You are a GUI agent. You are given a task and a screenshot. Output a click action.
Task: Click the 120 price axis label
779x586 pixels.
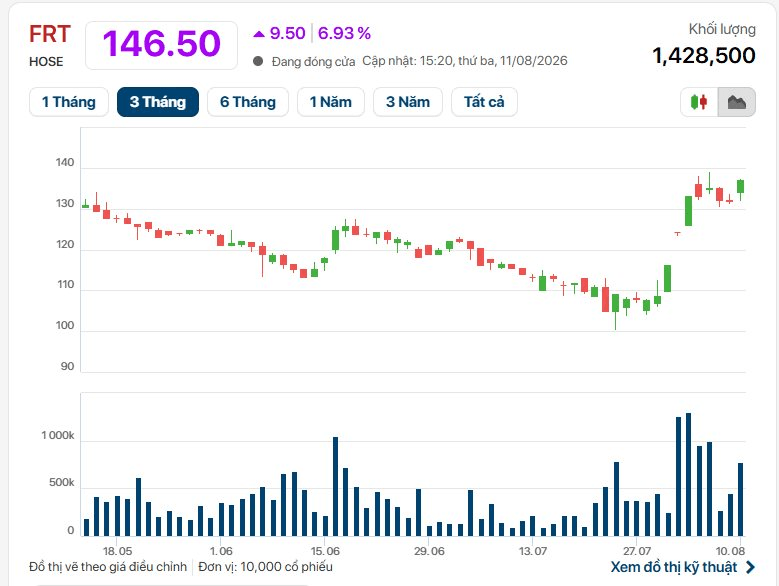tap(65, 244)
